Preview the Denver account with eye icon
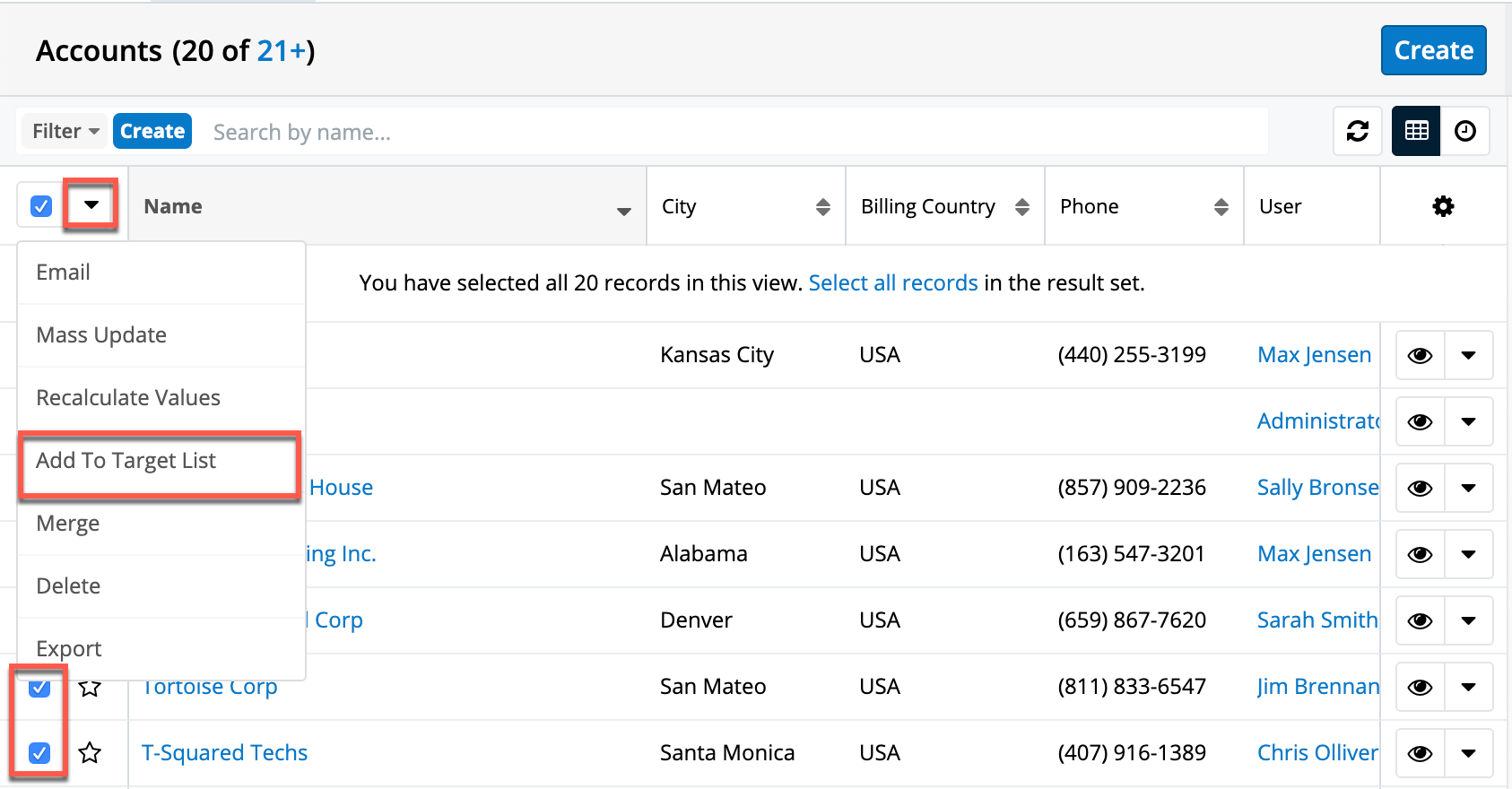The image size is (1512, 789). 1420,620
